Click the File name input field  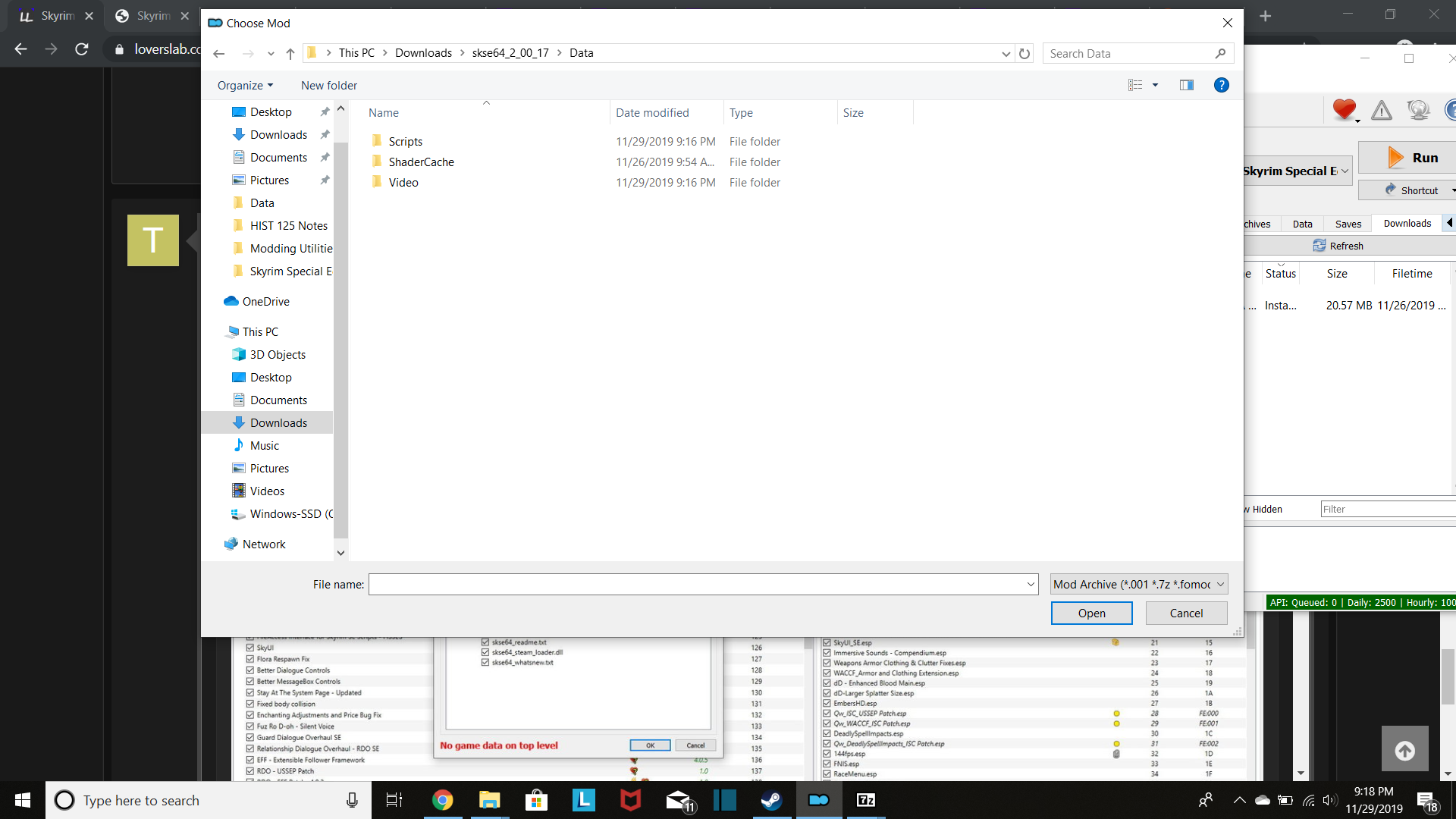[696, 584]
